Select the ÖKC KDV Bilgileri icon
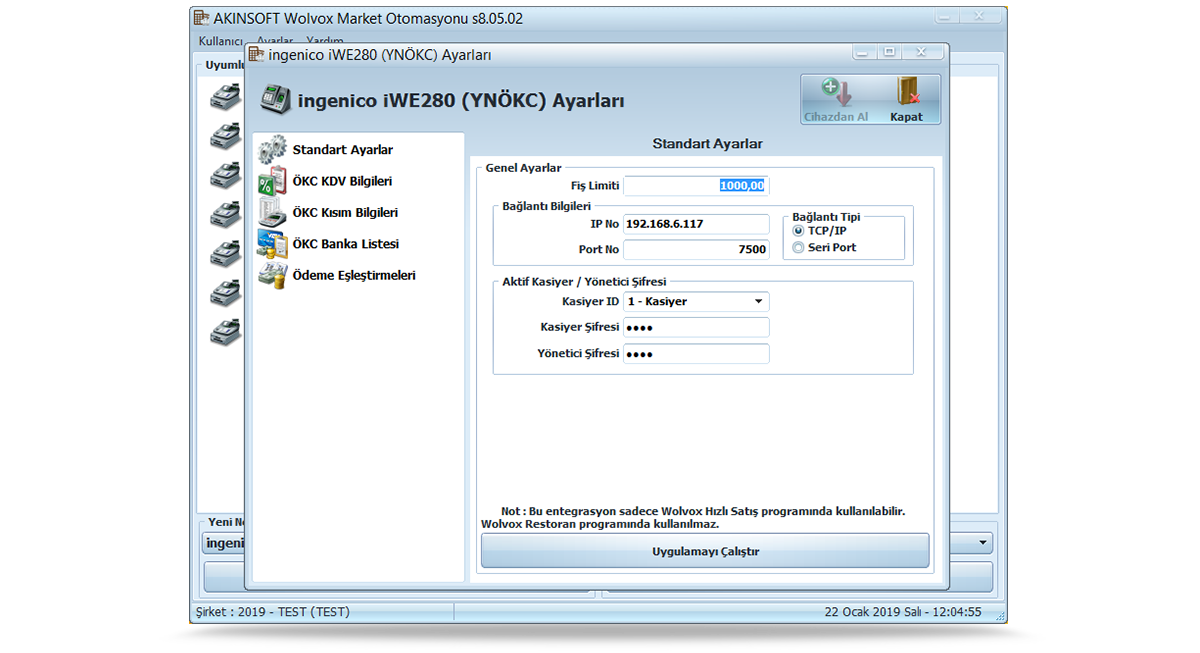This screenshot has height=653, width=1200. [272, 181]
